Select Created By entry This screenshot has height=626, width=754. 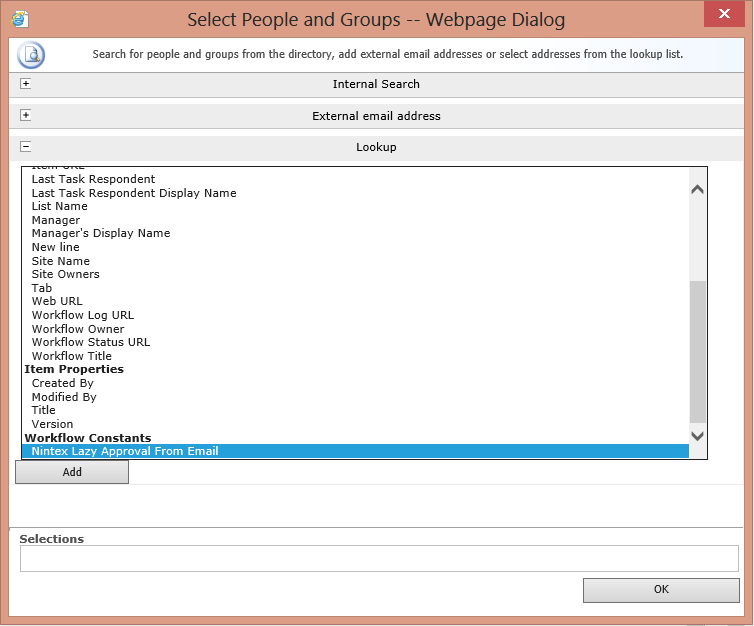tap(63, 383)
